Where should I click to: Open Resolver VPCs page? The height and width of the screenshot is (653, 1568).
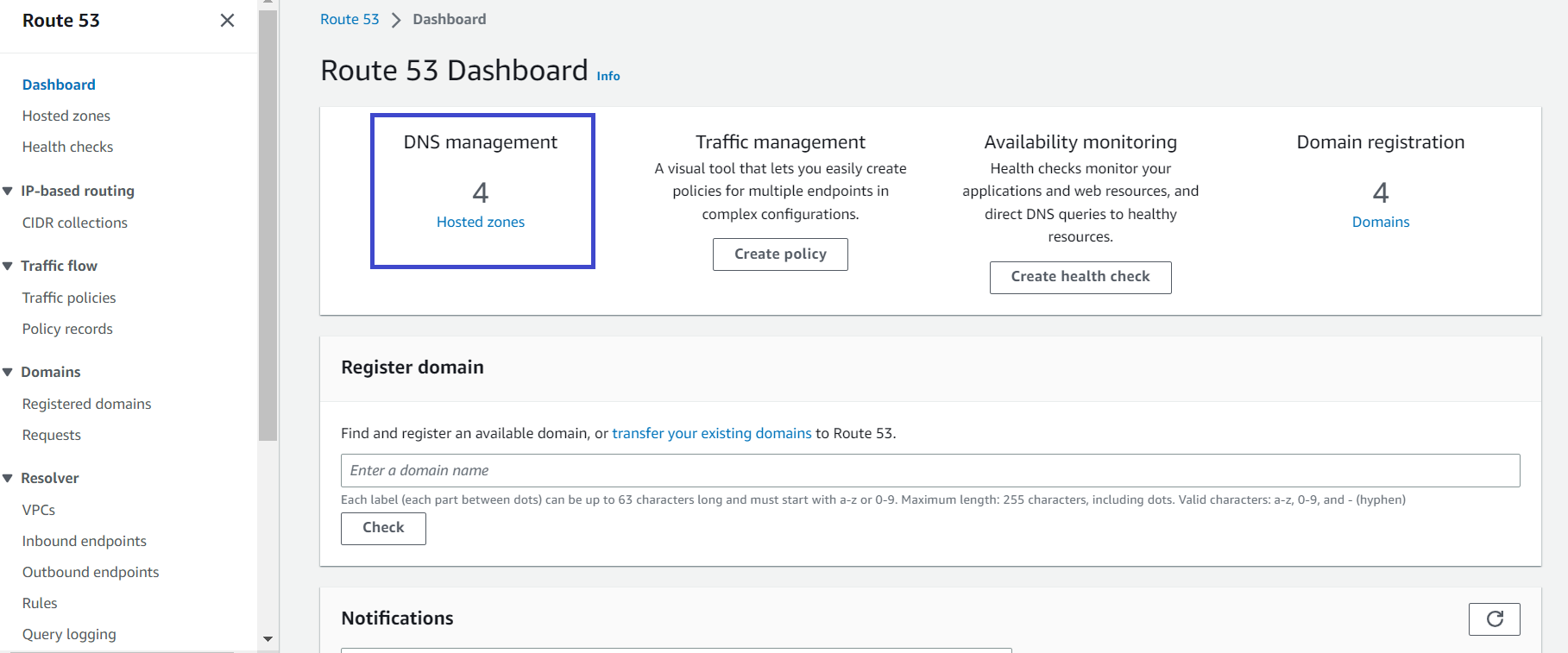(x=39, y=510)
